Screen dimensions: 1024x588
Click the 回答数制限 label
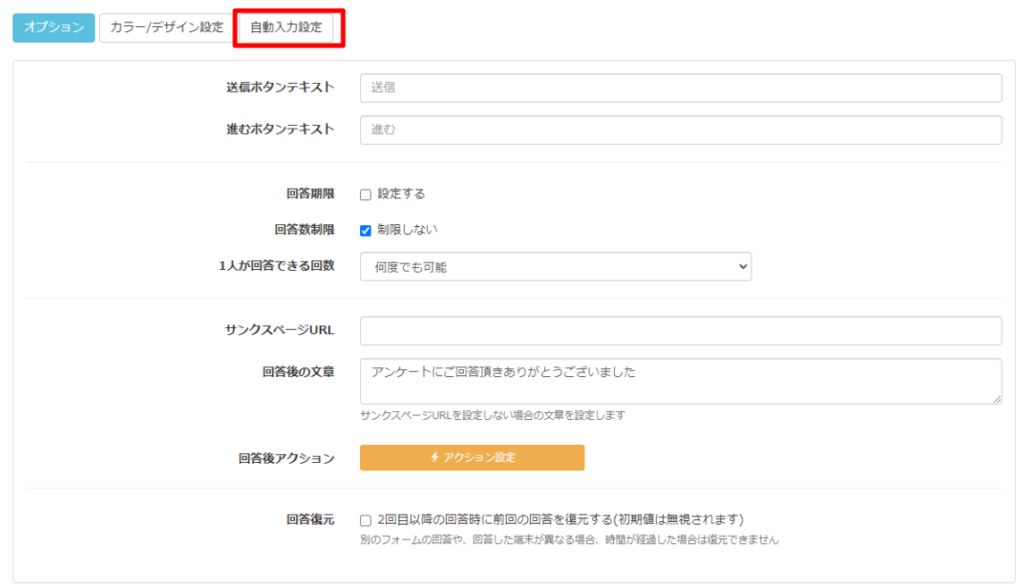(x=304, y=230)
